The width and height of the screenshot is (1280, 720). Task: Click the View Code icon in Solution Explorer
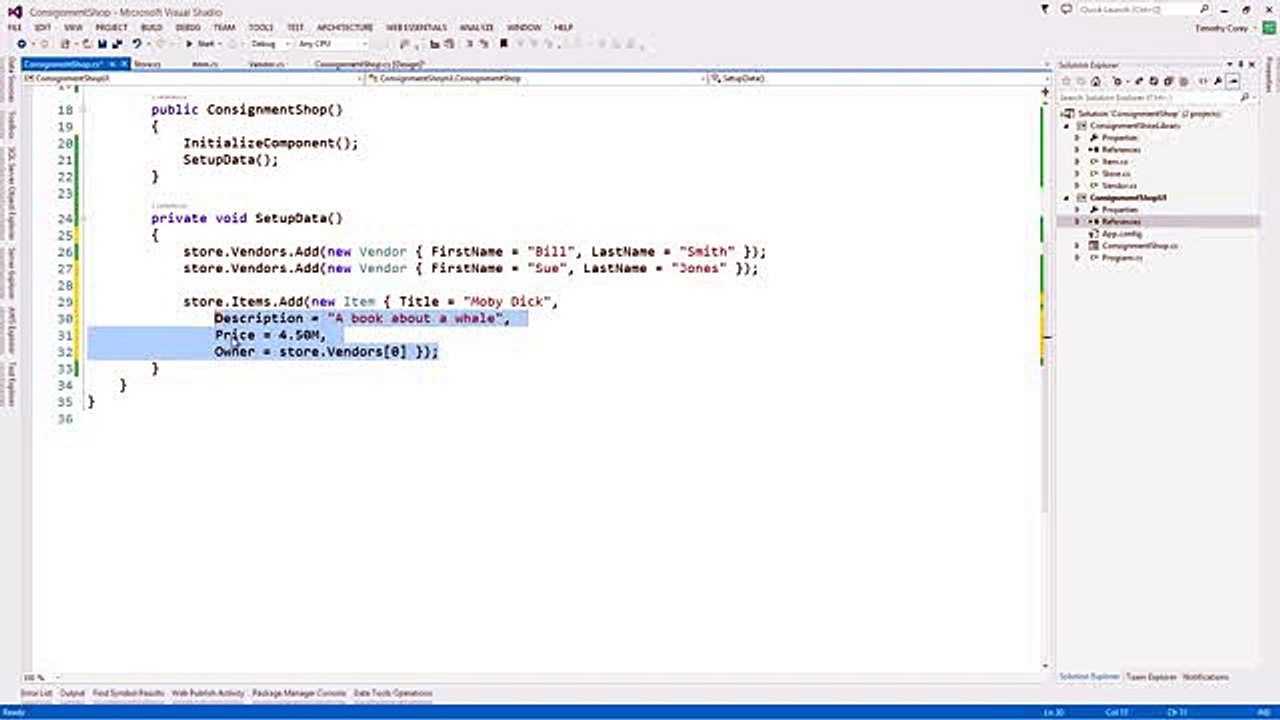(x=1203, y=82)
